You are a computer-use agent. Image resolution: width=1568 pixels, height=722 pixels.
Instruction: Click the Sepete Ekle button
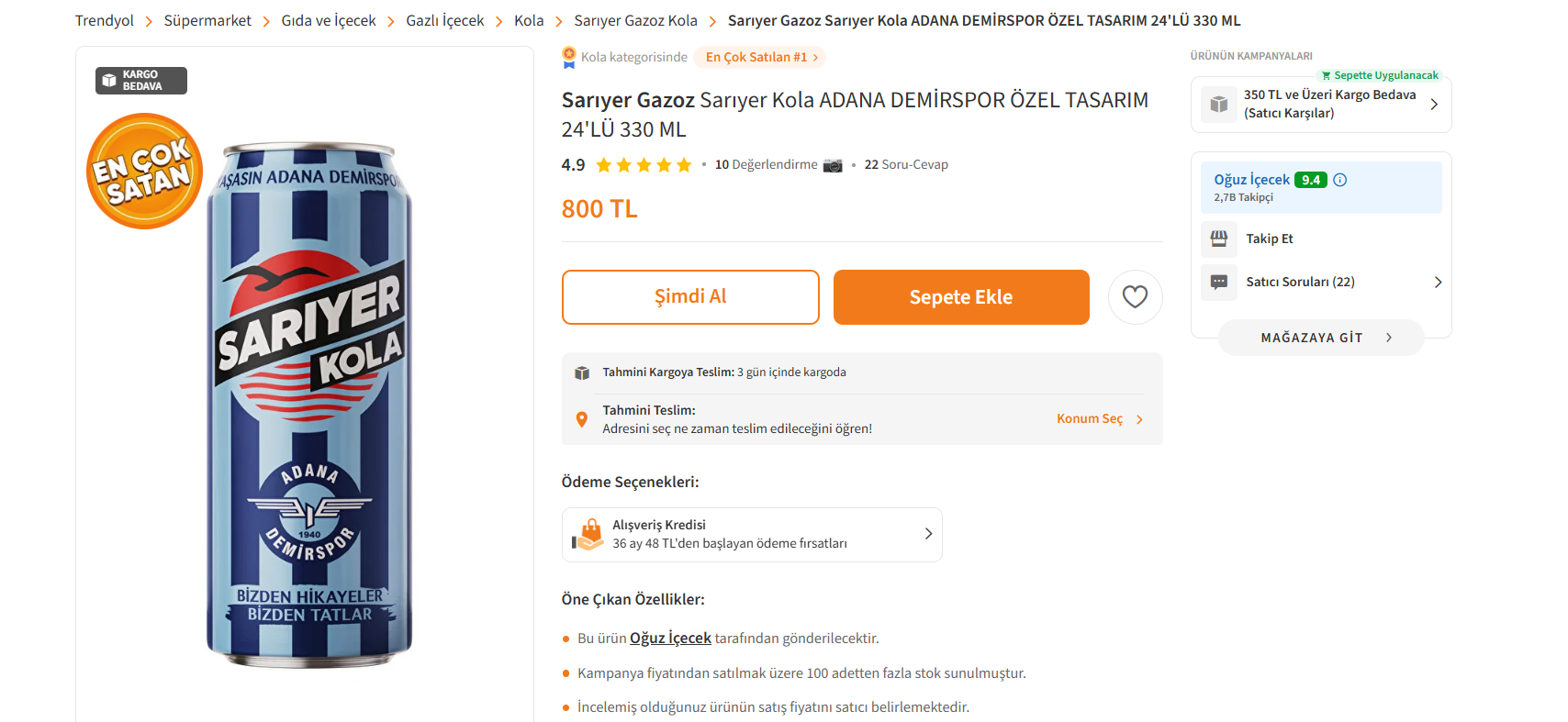[961, 297]
